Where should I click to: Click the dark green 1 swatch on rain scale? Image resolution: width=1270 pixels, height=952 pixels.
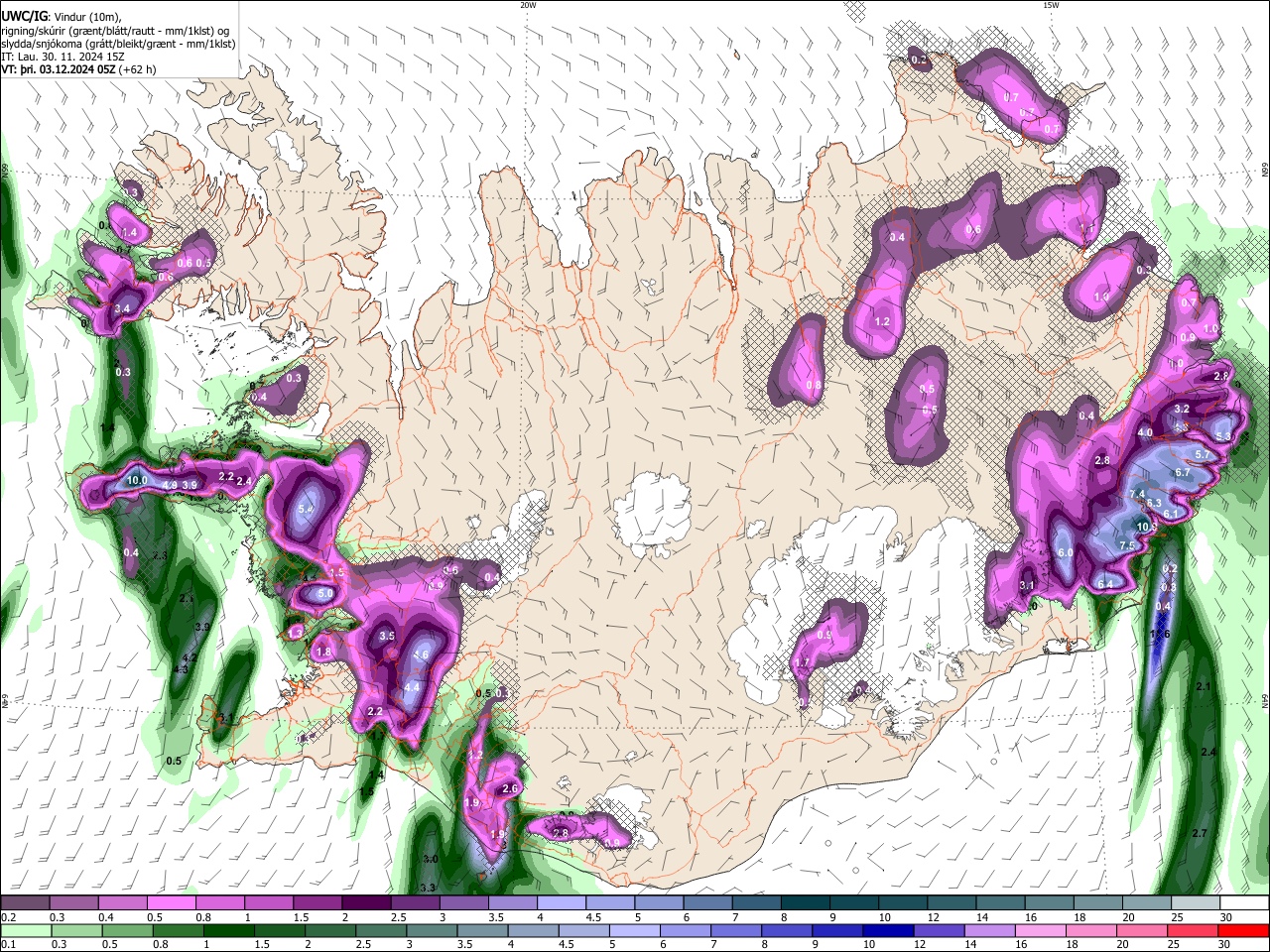point(228,930)
